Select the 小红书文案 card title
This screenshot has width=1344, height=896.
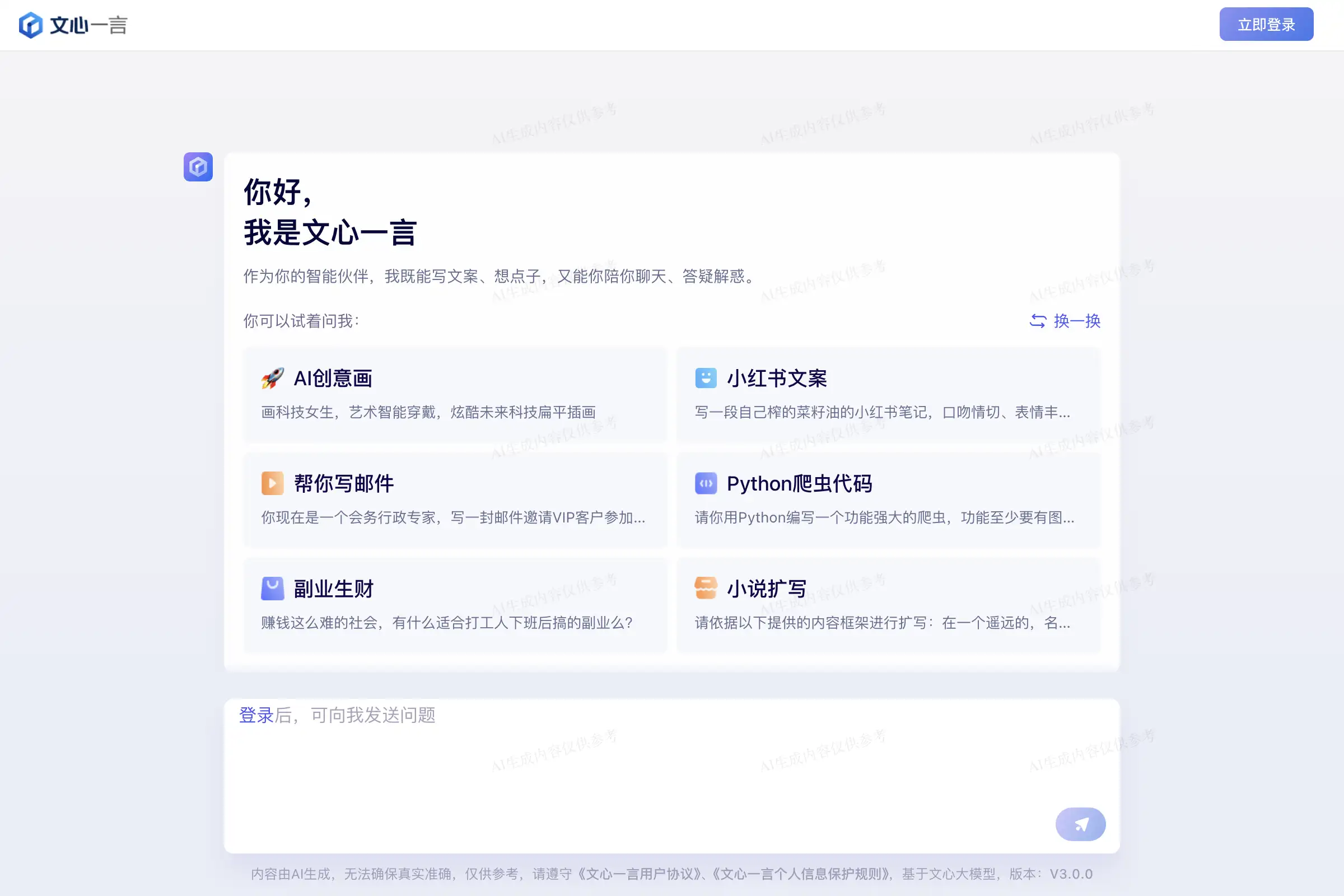click(x=777, y=379)
